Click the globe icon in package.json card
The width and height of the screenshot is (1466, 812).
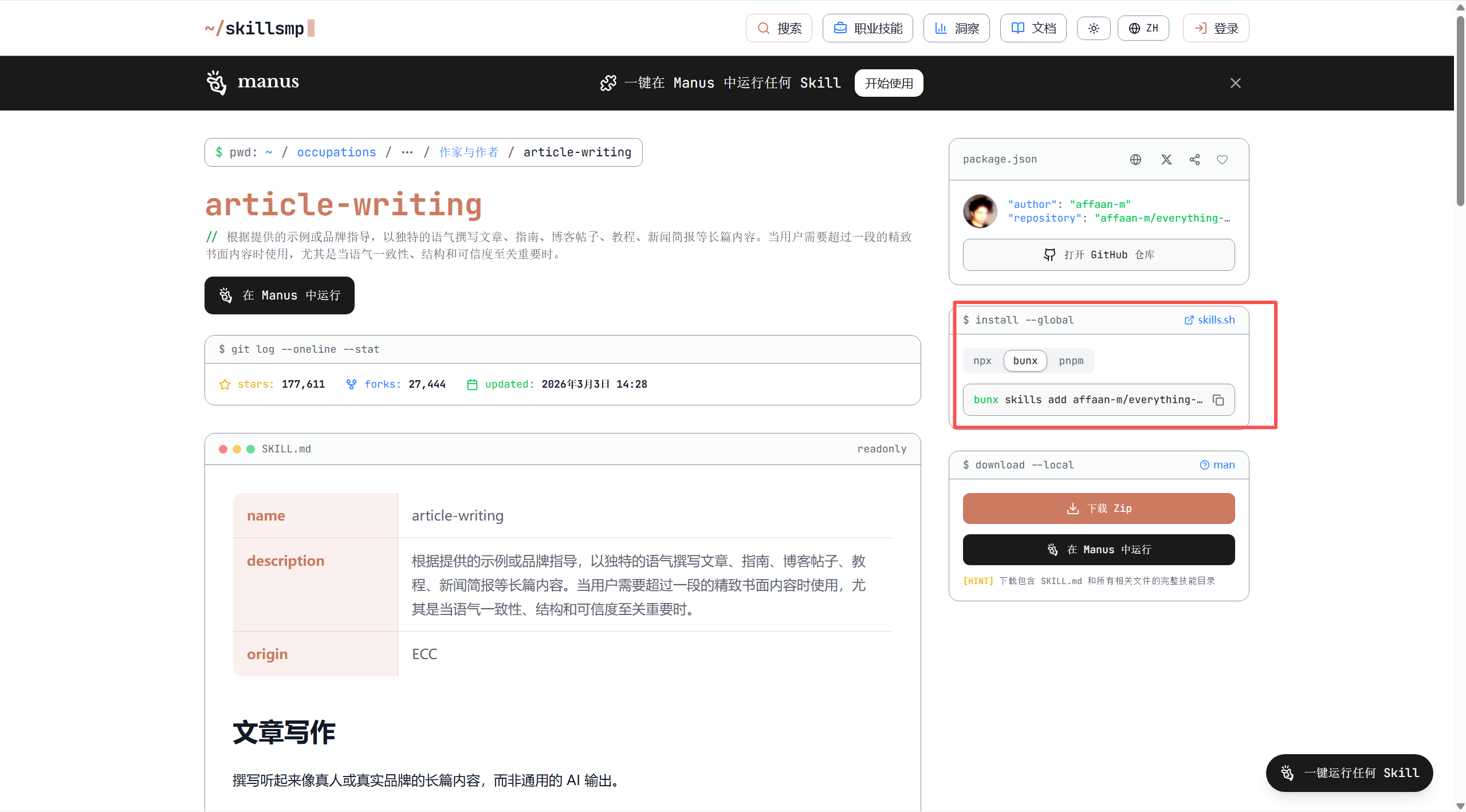pyautogui.click(x=1135, y=160)
